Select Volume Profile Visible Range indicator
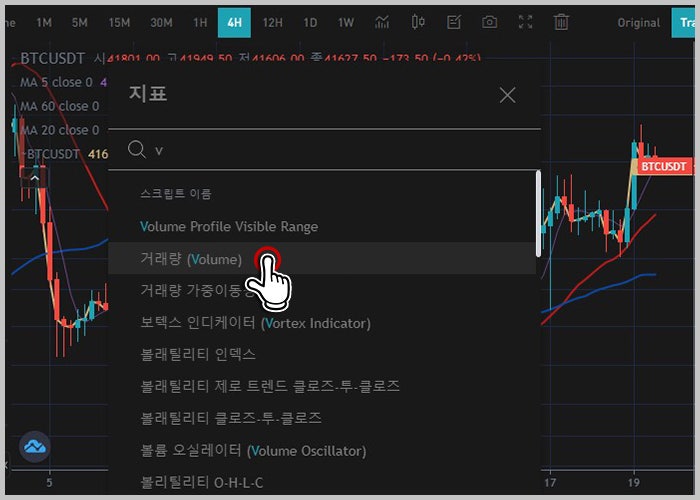This screenshot has height=500, width=700. pos(229,226)
